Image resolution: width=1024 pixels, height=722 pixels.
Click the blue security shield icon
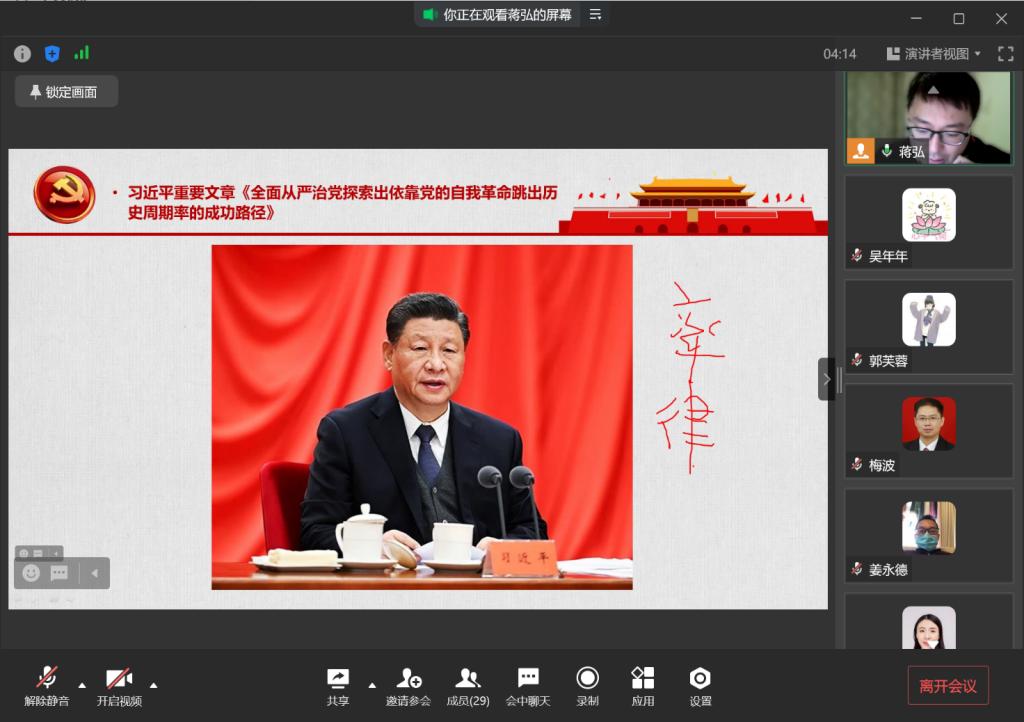52,54
